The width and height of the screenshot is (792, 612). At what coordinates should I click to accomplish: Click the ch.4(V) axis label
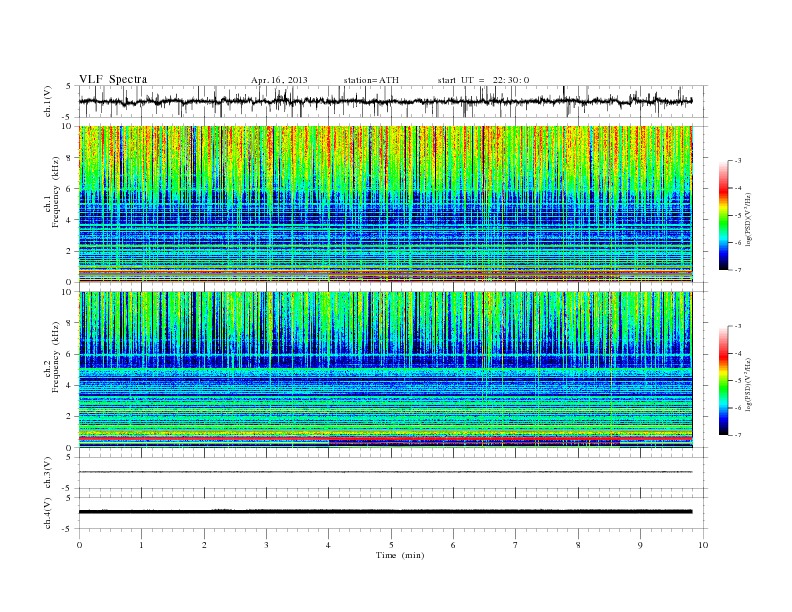click(48, 513)
